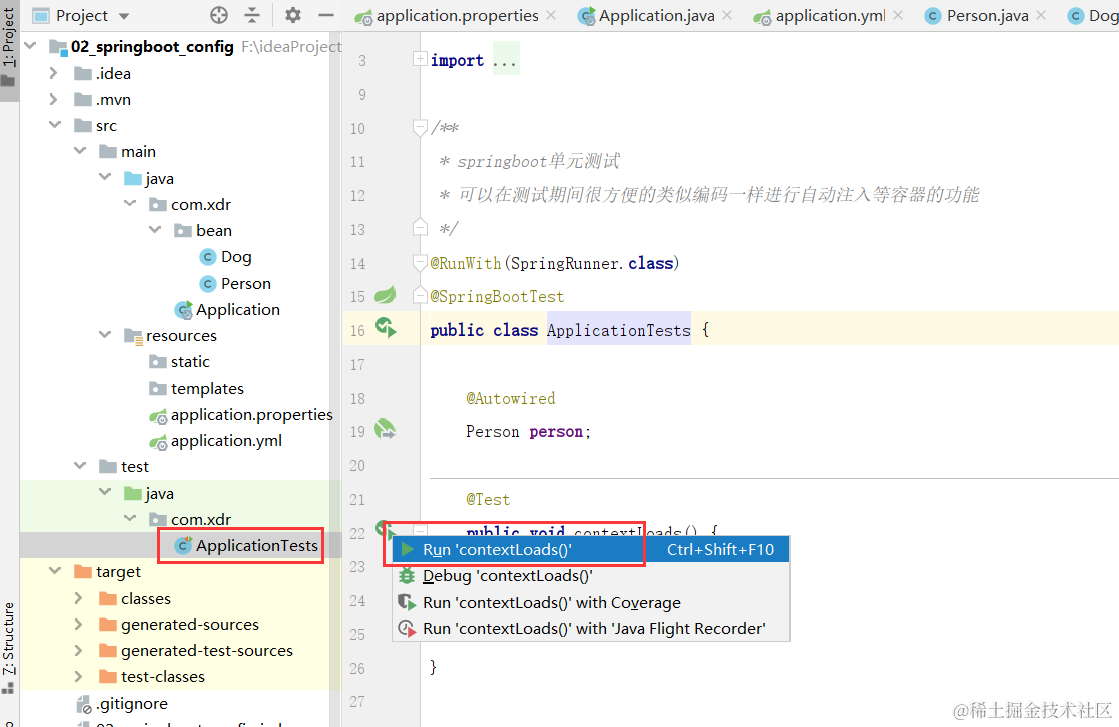This screenshot has height=727, width=1119.
Task: Switch to Application.java tab
Action: [x=656, y=16]
